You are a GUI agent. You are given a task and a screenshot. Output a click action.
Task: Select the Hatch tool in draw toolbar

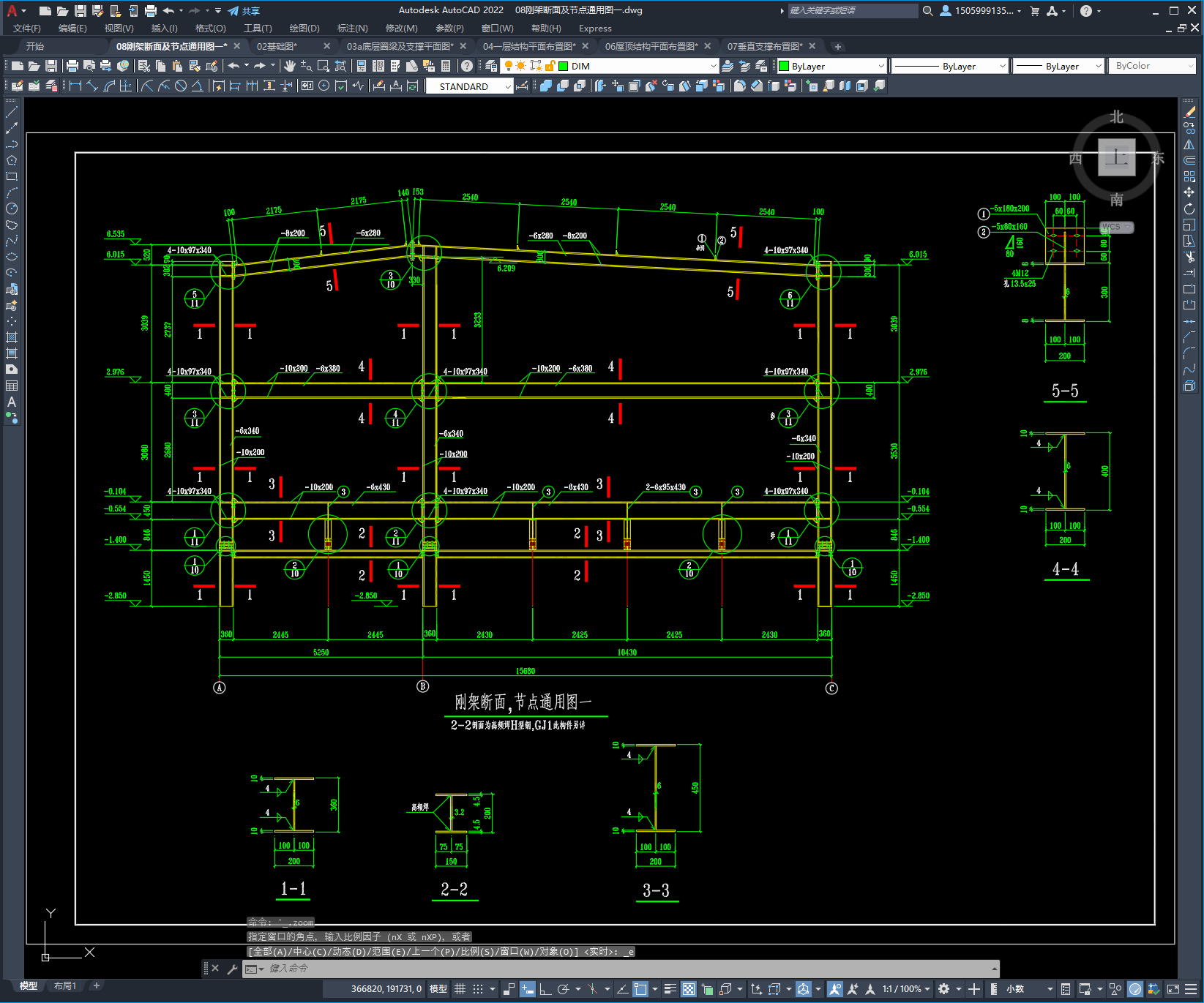coord(12,337)
